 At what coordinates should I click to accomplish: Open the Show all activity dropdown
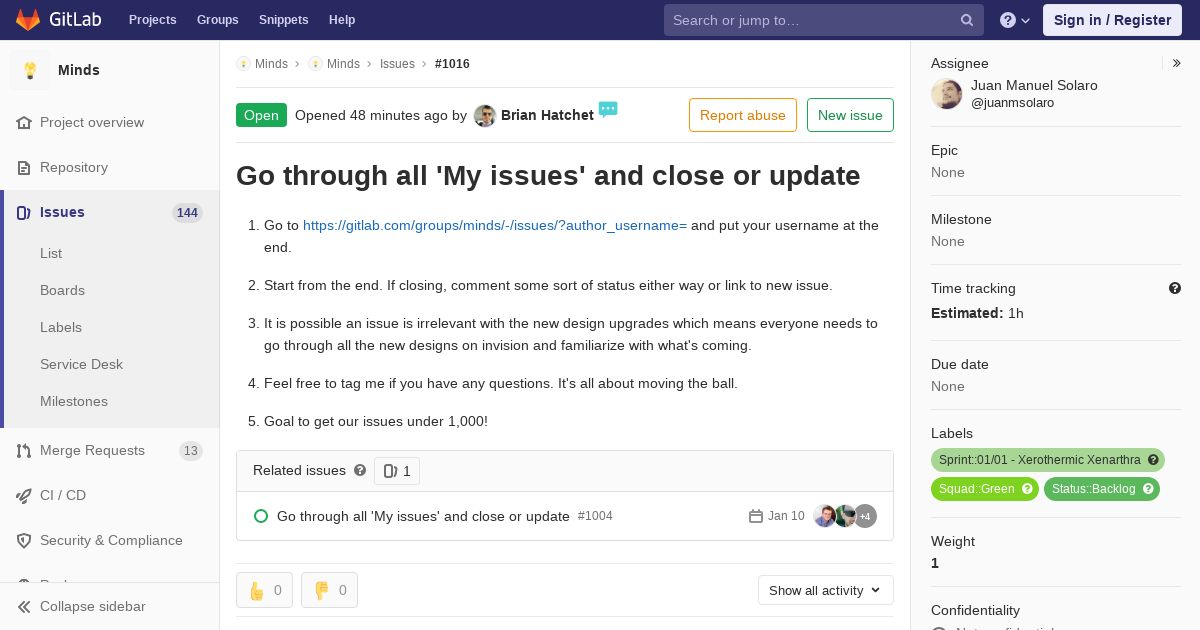[x=826, y=590]
